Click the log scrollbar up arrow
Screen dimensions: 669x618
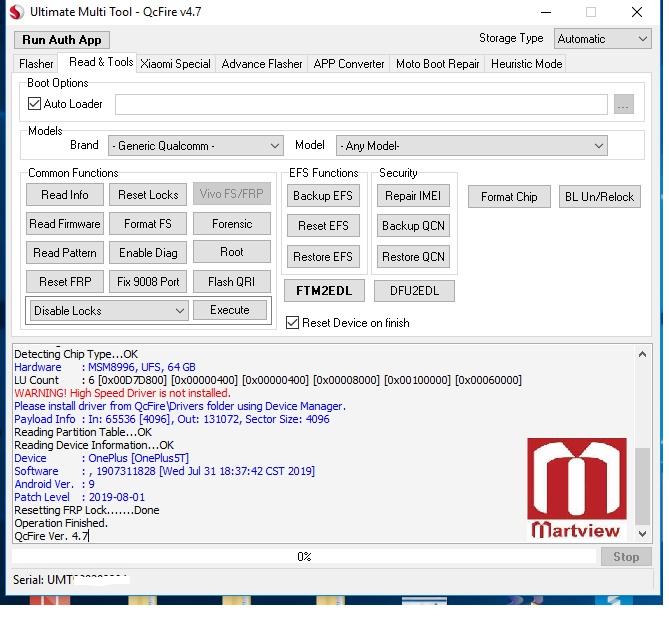pos(642,354)
